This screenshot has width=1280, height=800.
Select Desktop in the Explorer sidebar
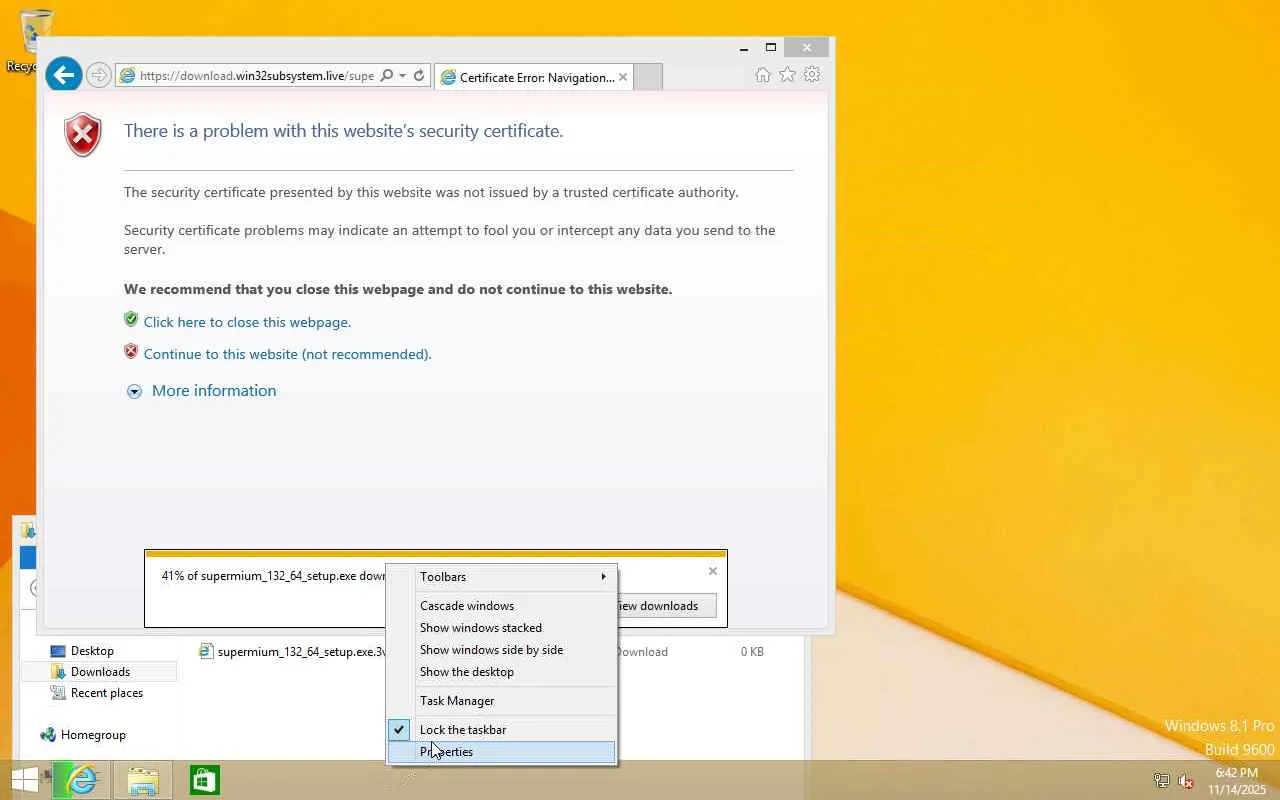pos(92,651)
